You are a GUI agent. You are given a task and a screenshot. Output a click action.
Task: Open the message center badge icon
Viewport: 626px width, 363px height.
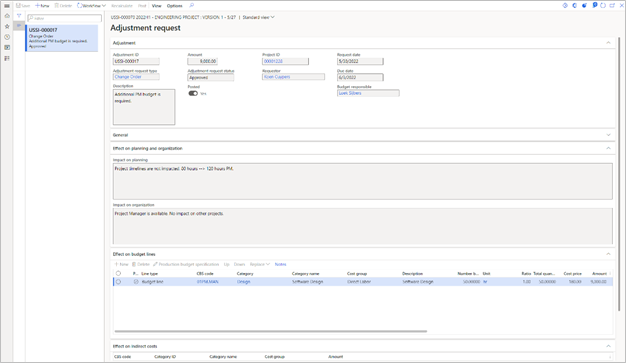point(594,5)
